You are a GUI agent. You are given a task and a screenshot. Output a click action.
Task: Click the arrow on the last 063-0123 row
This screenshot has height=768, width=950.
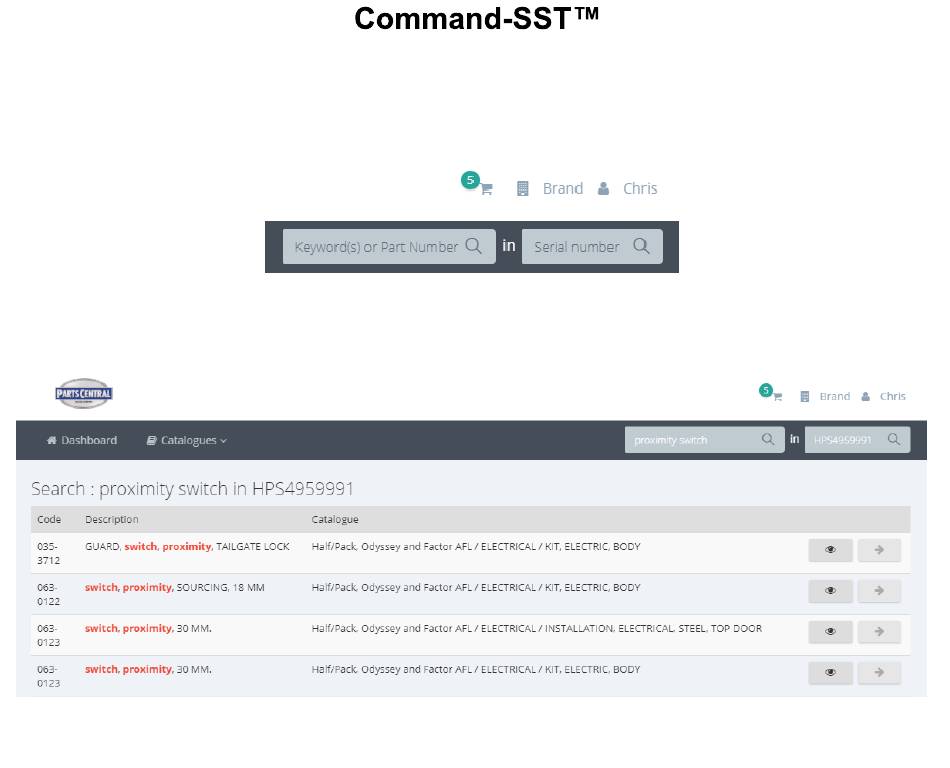879,672
